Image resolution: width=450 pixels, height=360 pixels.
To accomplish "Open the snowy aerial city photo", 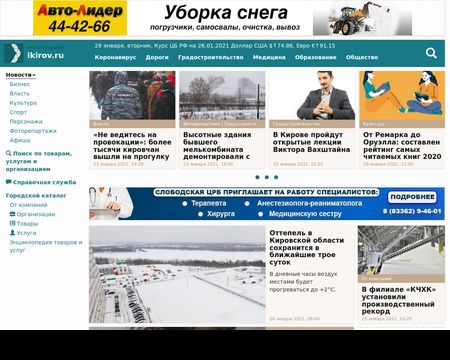I will (177, 274).
